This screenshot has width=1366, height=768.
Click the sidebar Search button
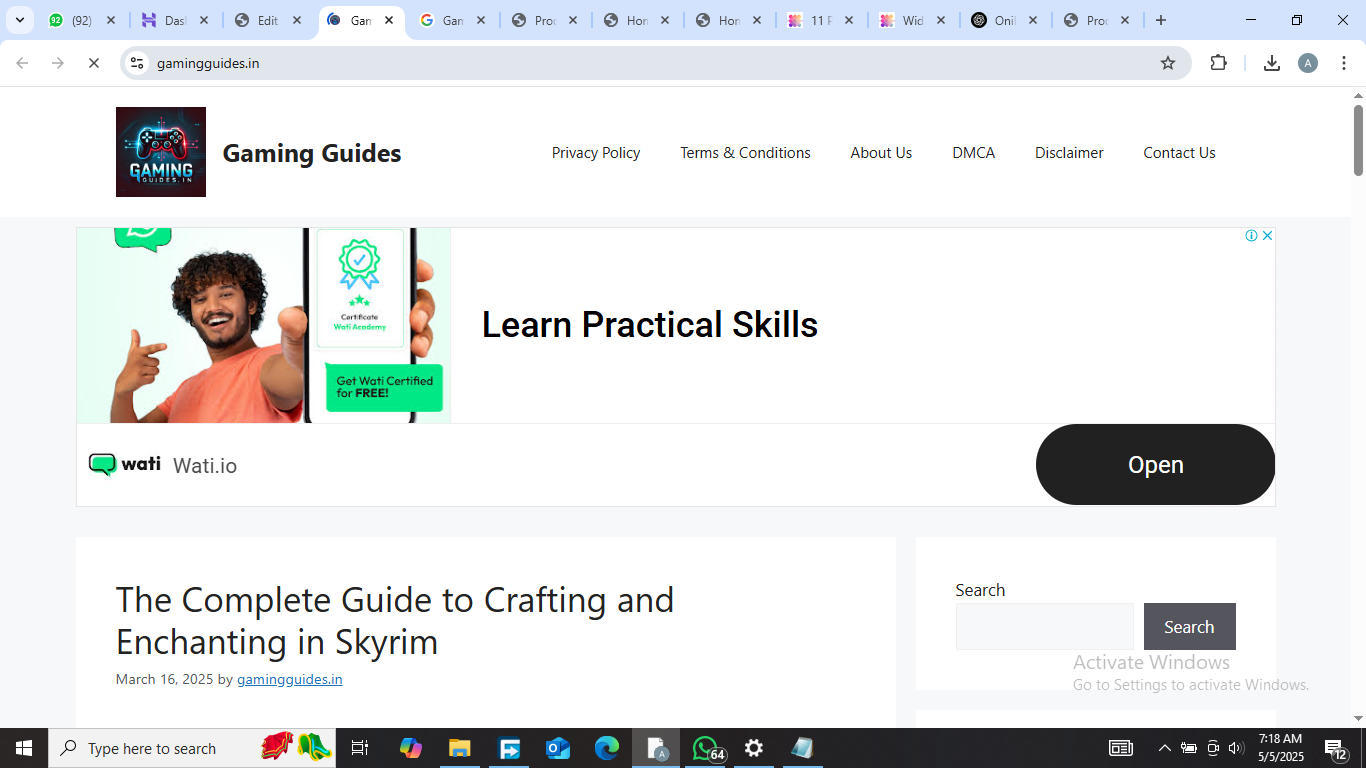tap(1189, 627)
